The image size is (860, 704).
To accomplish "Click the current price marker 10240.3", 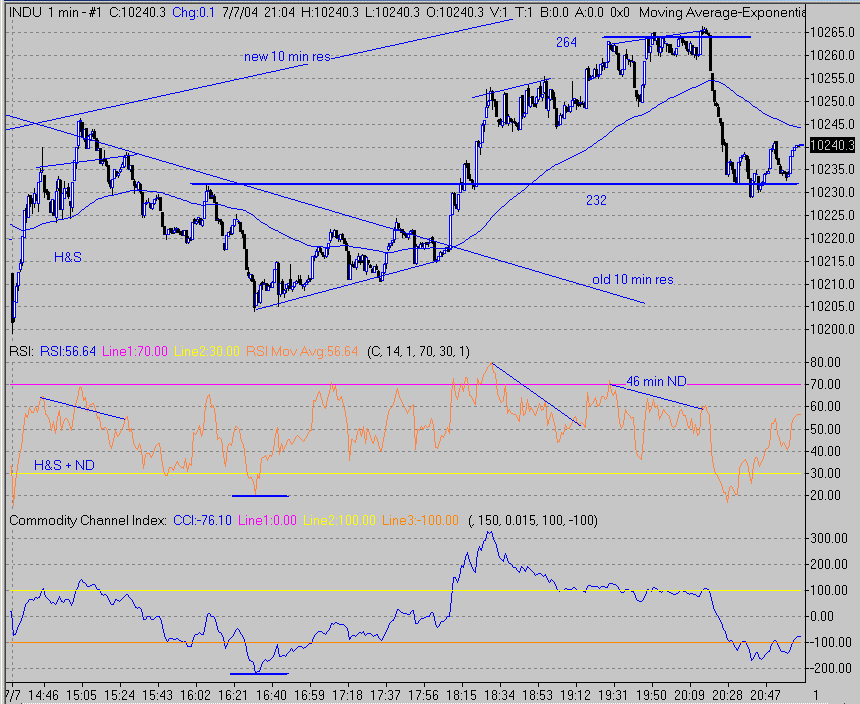I will click(x=832, y=145).
